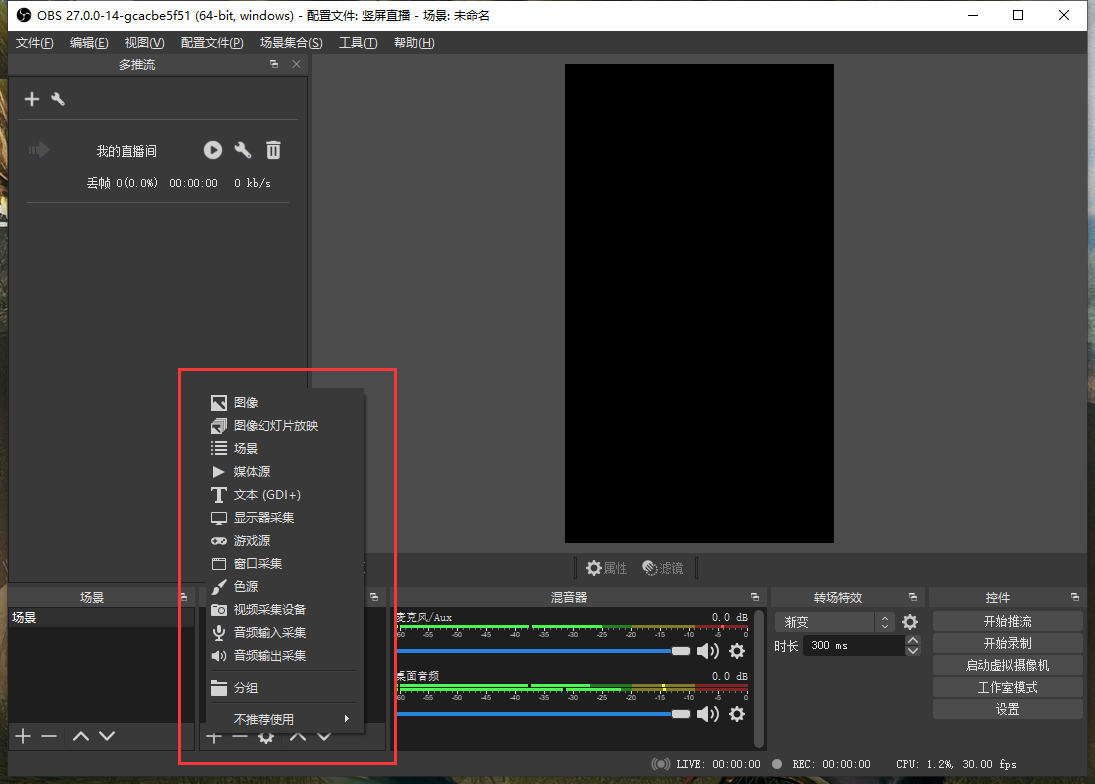Screen dimensions: 1095x784
Task: Mute the 桌面音频 speaker icon
Action: (708, 714)
